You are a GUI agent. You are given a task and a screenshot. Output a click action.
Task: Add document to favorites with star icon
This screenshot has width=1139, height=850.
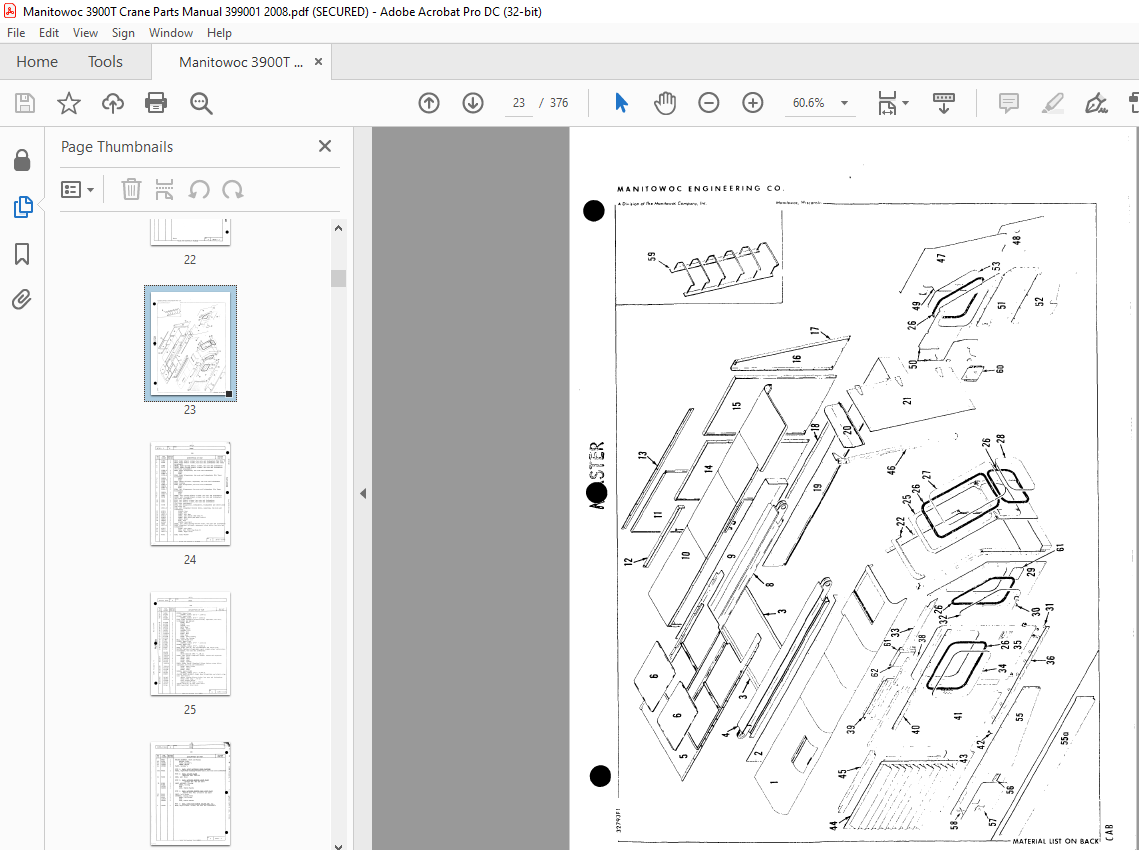[x=68, y=103]
